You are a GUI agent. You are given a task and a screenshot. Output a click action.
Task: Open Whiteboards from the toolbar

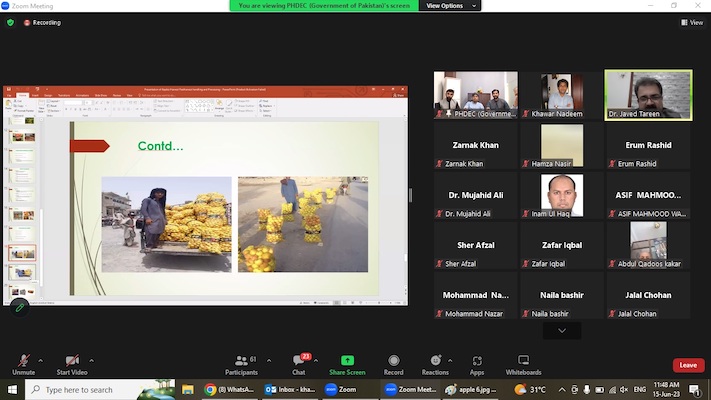(523, 360)
